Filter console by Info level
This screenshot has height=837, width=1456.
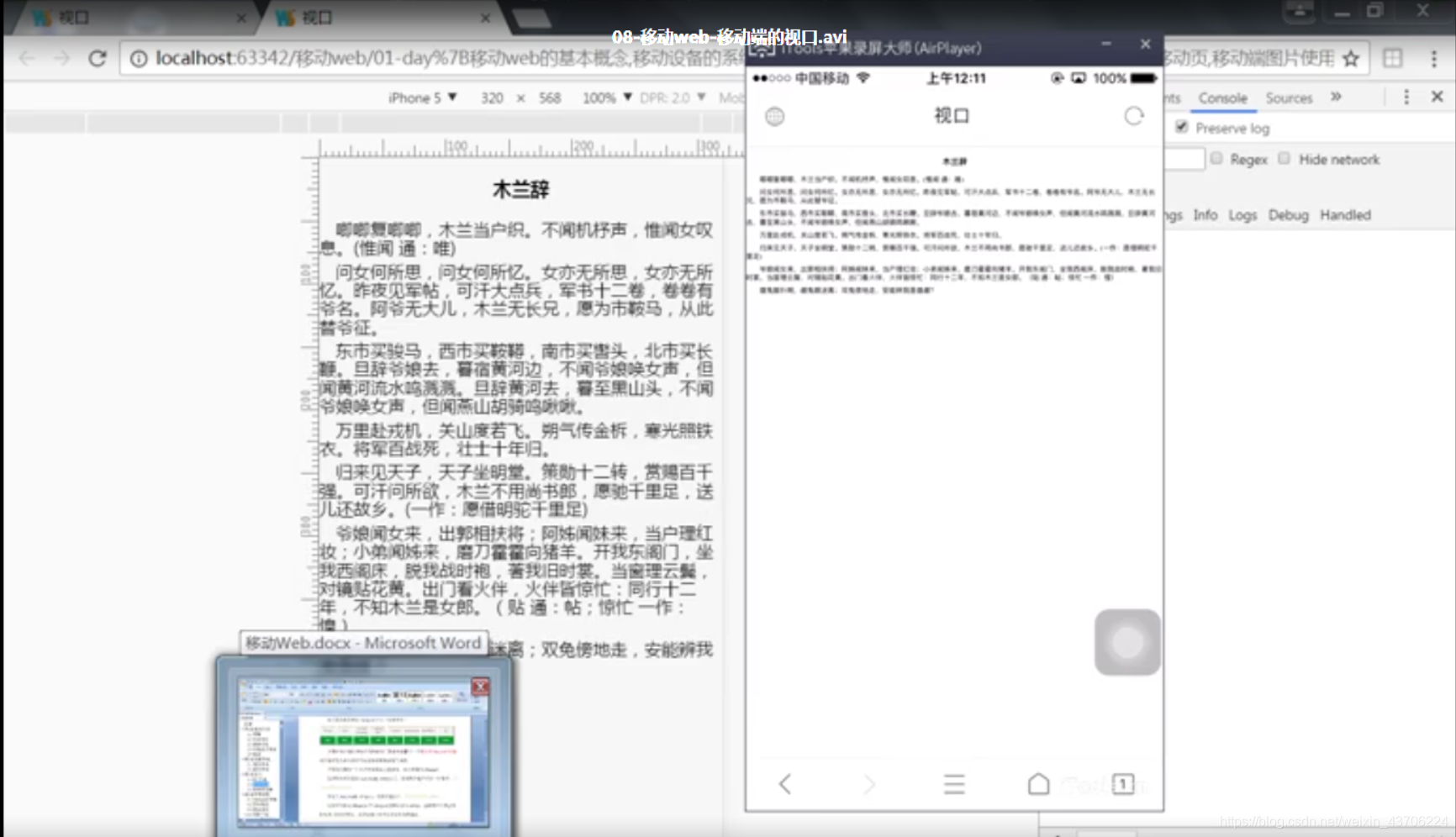pyautogui.click(x=1205, y=215)
